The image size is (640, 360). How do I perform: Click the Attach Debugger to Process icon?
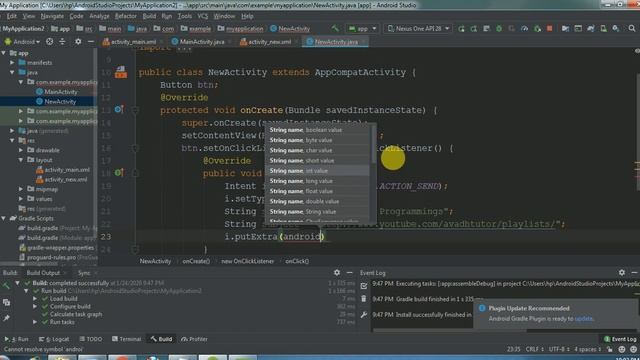(x=537, y=29)
